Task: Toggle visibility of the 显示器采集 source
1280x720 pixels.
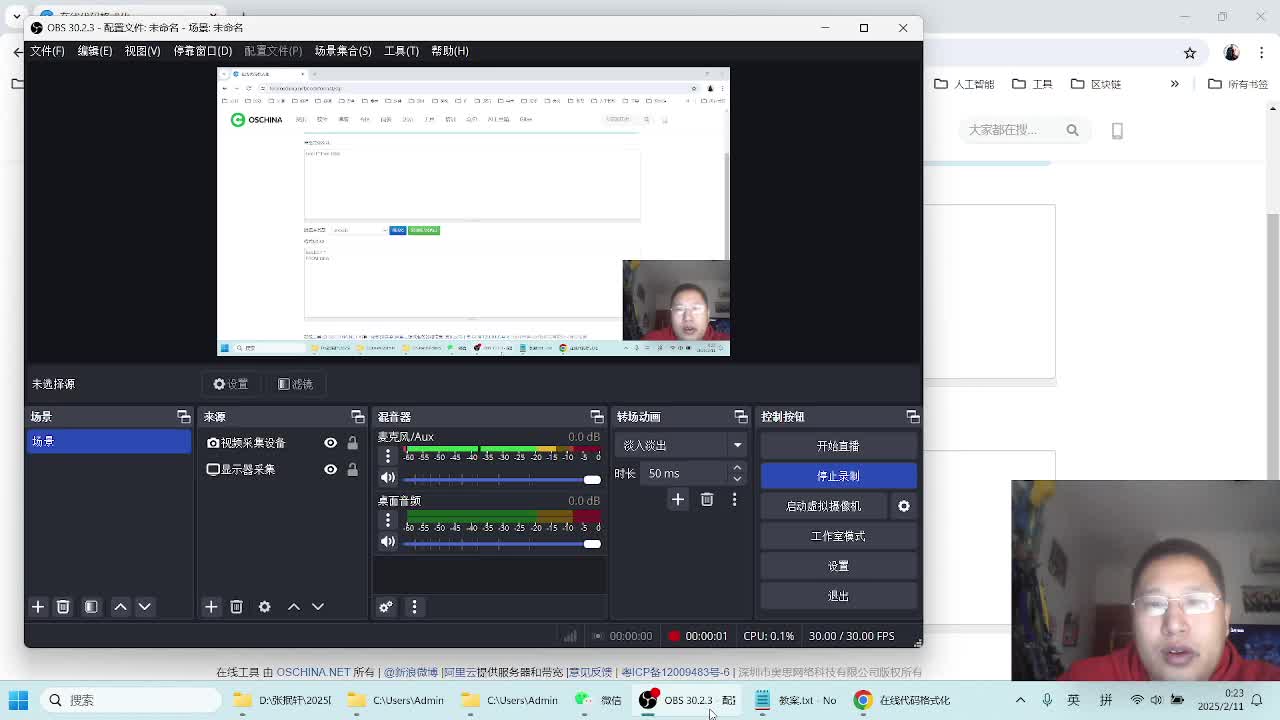Action: [x=330, y=469]
